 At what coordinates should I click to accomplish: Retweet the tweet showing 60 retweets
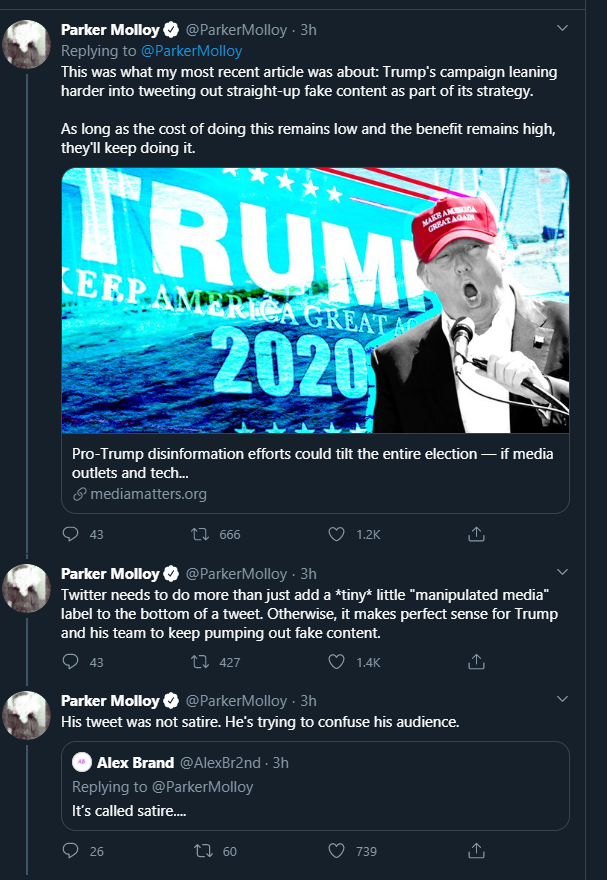pos(203,851)
